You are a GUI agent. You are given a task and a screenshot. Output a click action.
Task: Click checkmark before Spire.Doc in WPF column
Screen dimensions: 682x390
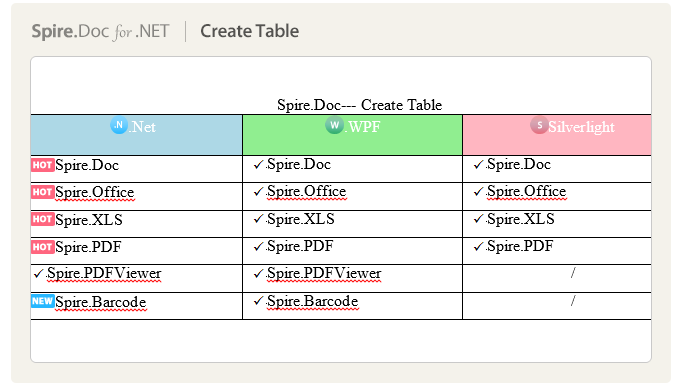259,164
